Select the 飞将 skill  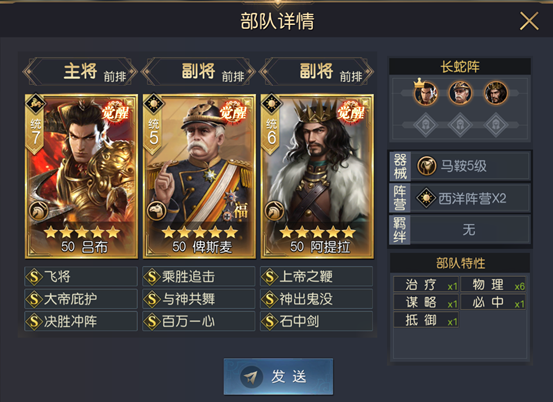pos(81,276)
